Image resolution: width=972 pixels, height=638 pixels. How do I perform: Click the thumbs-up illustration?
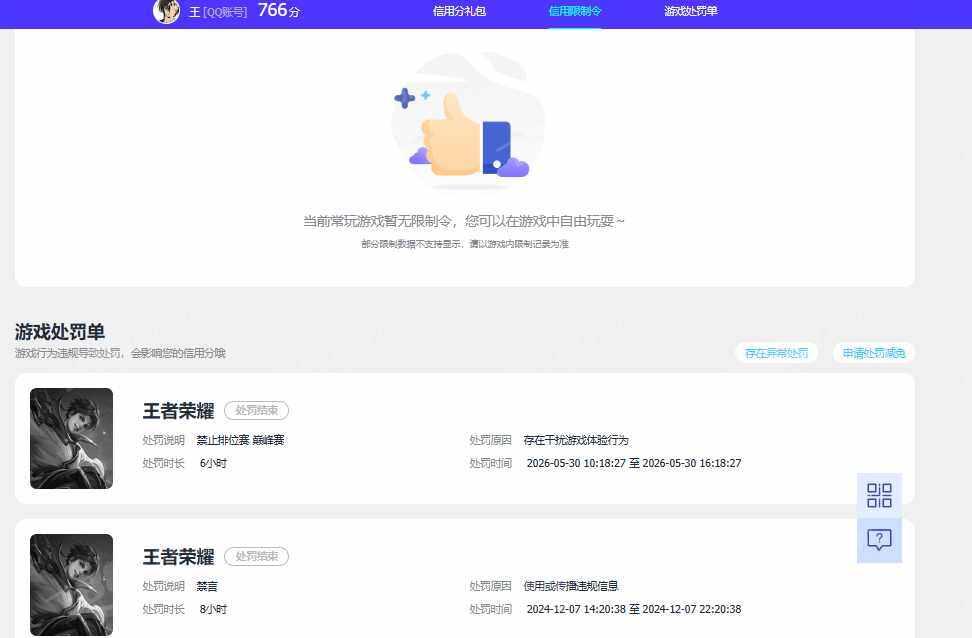[467, 121]
